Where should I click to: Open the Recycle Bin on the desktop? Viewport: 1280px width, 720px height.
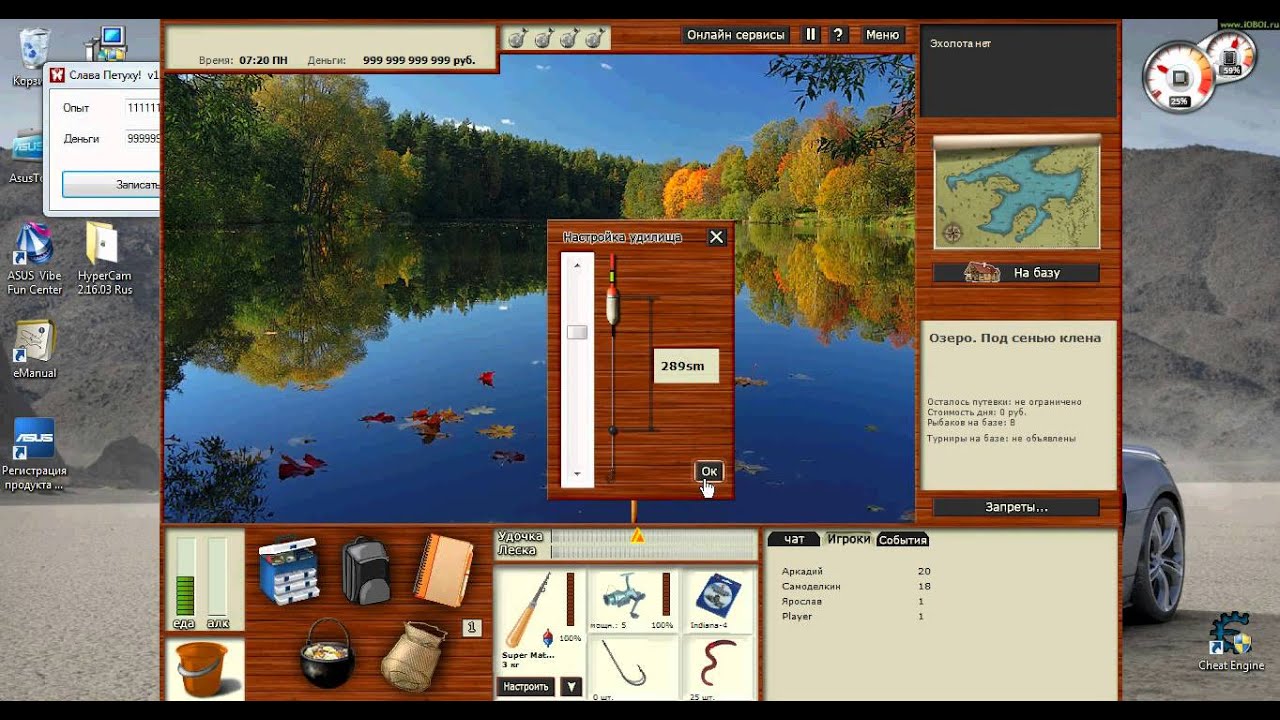coord(32,56)
